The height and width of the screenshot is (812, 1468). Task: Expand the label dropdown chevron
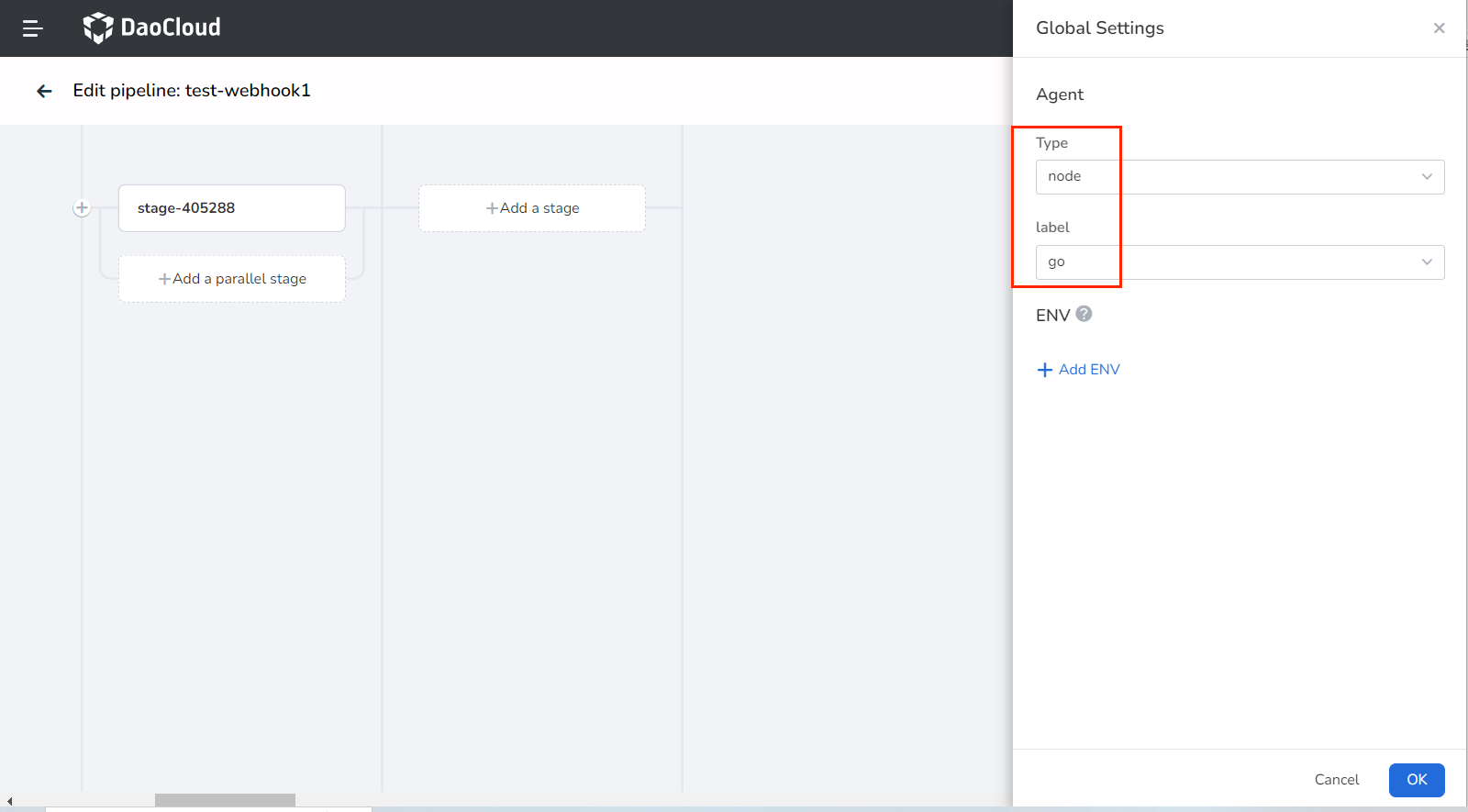[x=1427, y=262]
